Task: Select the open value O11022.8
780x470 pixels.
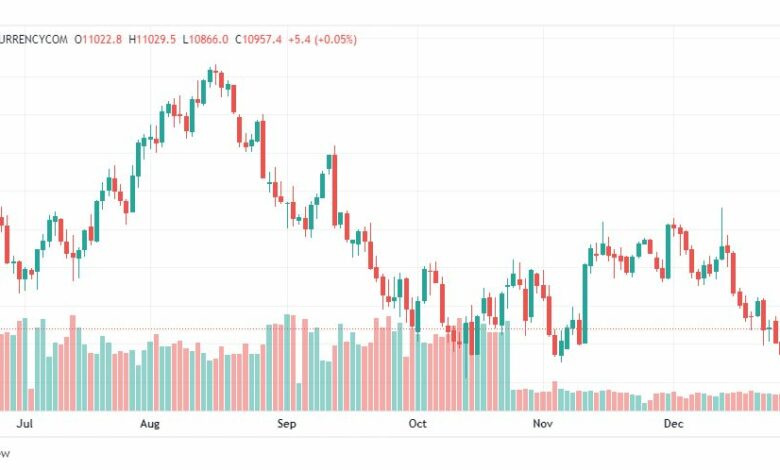Action: click(98, 39)
